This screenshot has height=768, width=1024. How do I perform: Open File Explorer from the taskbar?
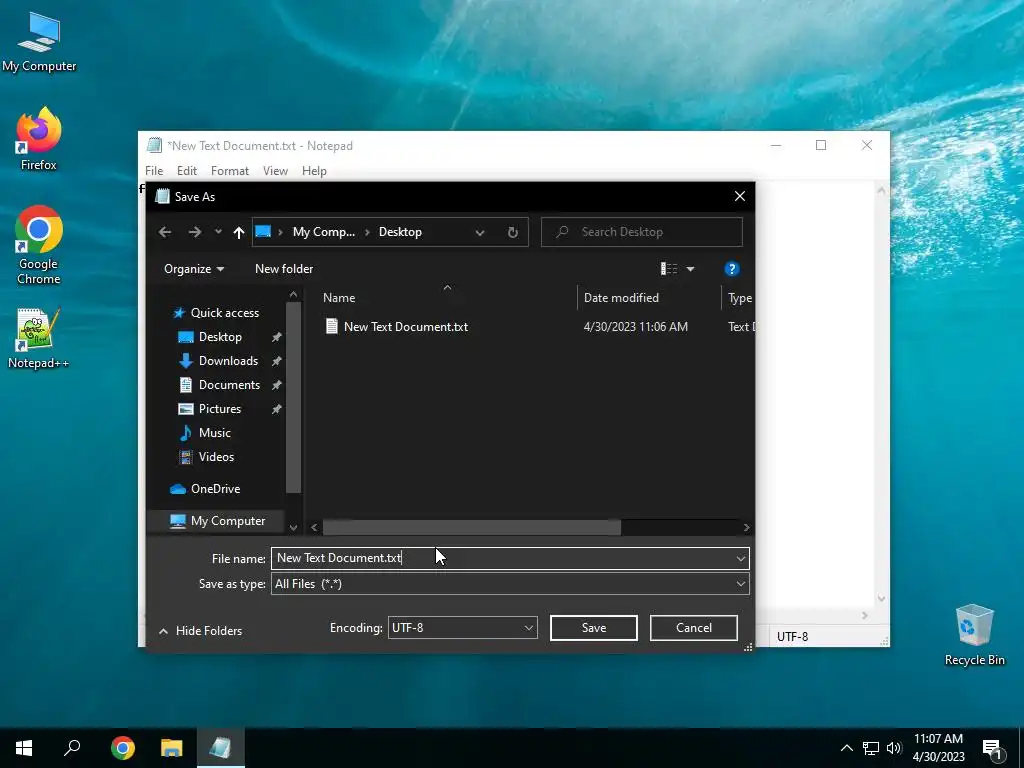point(172,748)
